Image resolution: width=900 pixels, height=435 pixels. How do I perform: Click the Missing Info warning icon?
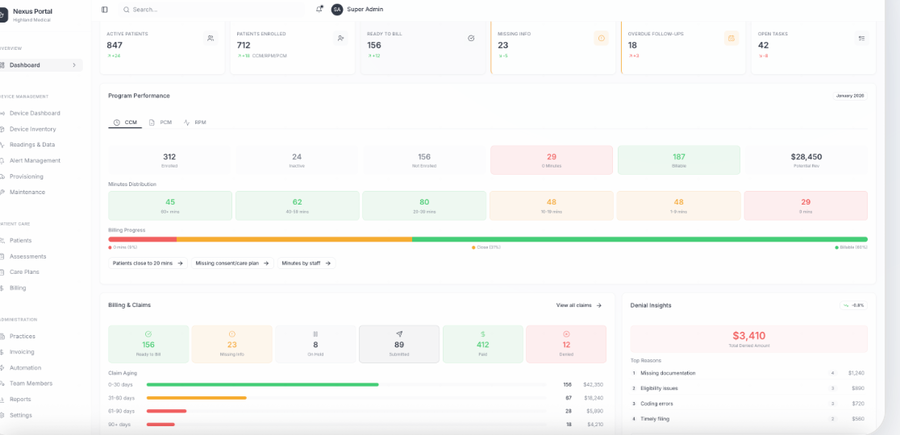click(601, 38)
